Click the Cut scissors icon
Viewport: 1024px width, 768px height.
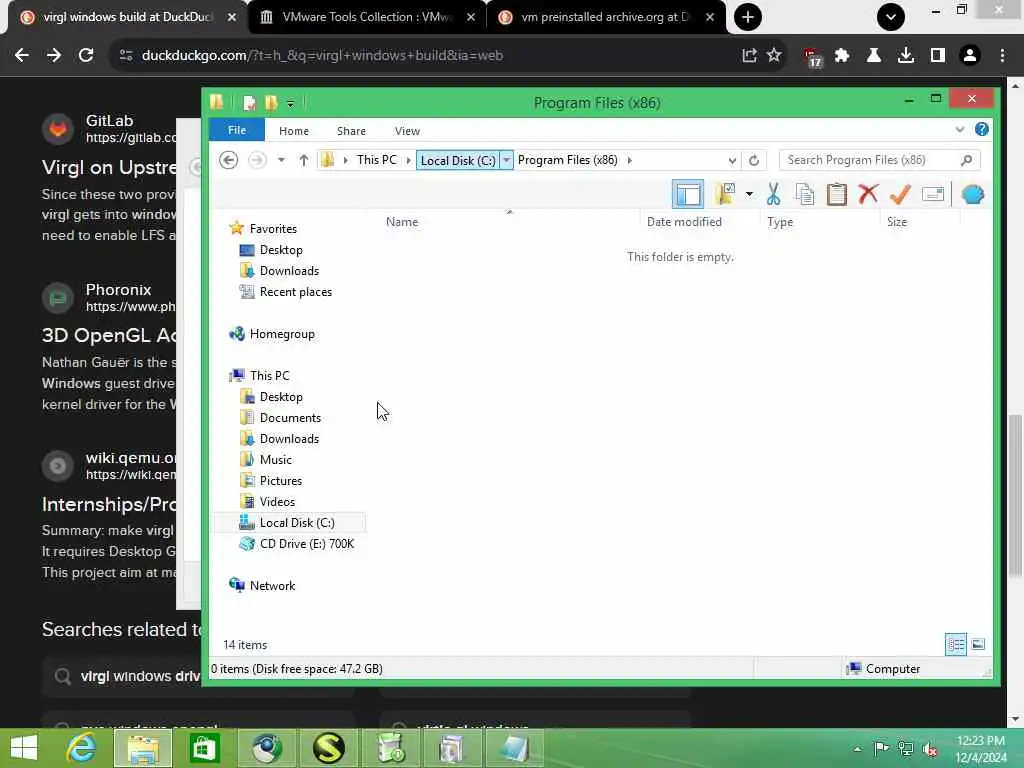point(773,194)
